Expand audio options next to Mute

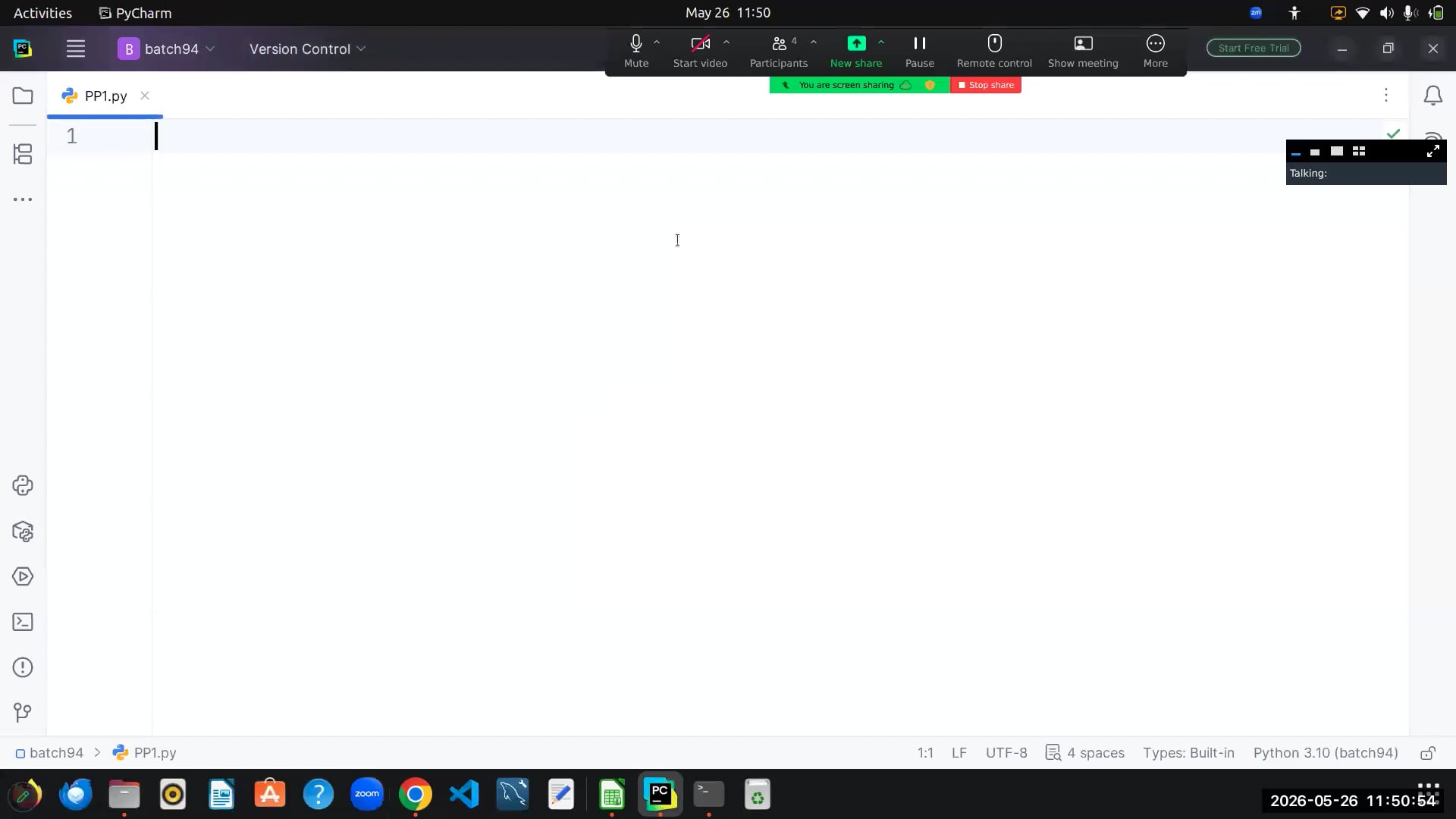click(657, 42)
